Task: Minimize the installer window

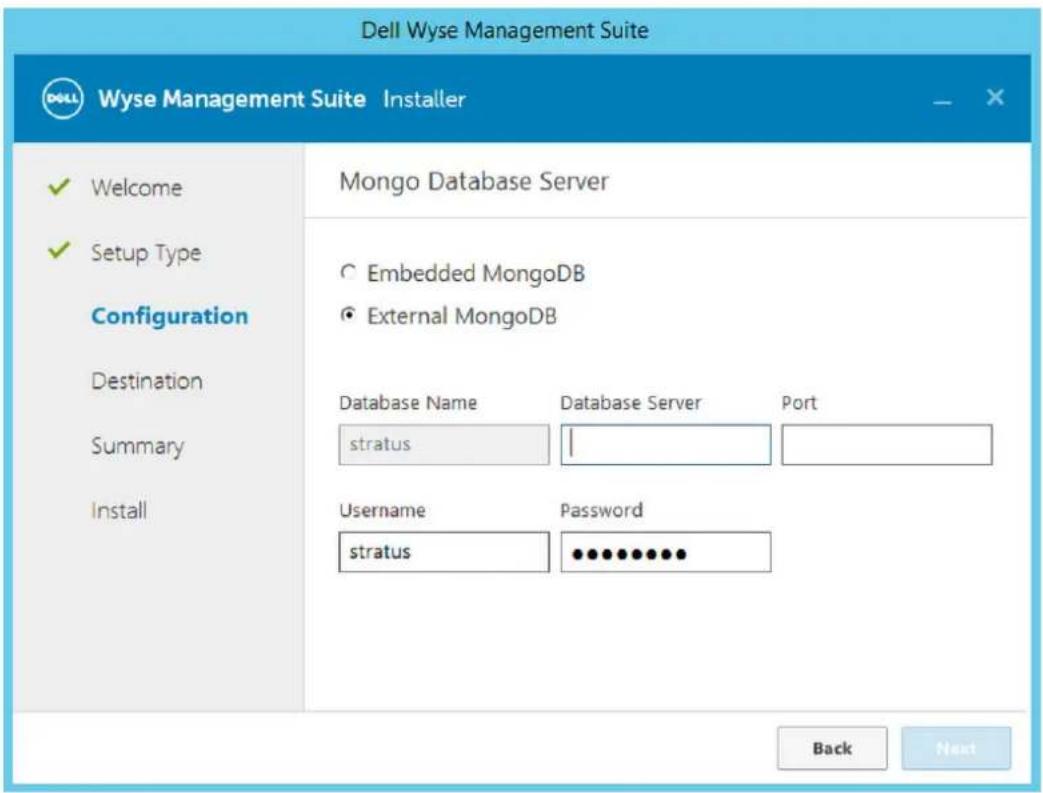Action: click(942, 102)
